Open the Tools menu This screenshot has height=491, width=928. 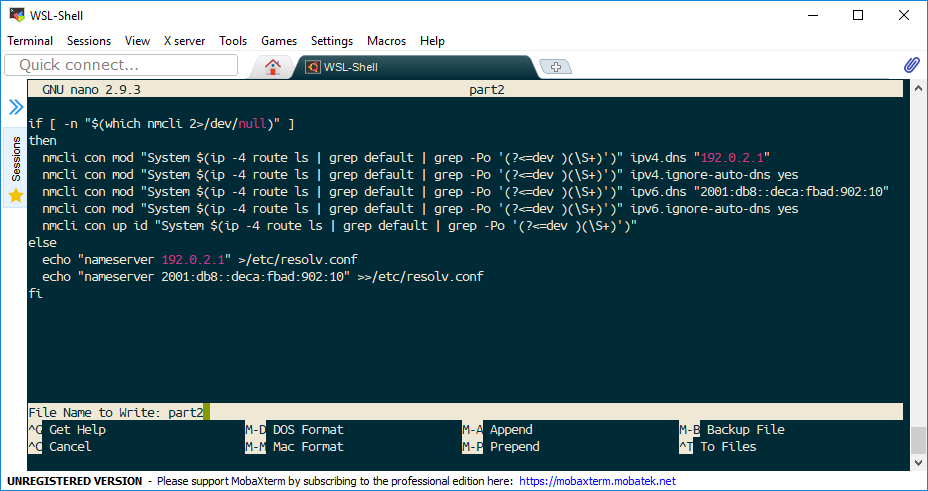(233, 41)
